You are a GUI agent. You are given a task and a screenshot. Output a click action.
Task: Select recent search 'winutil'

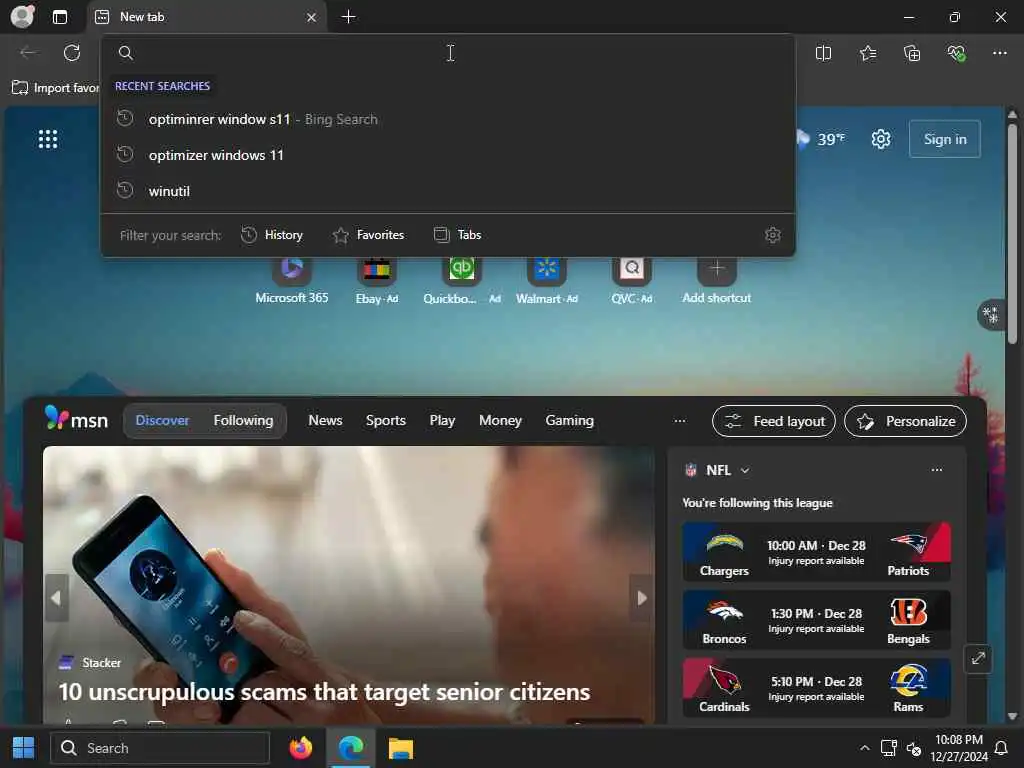[x=448, y=191]
